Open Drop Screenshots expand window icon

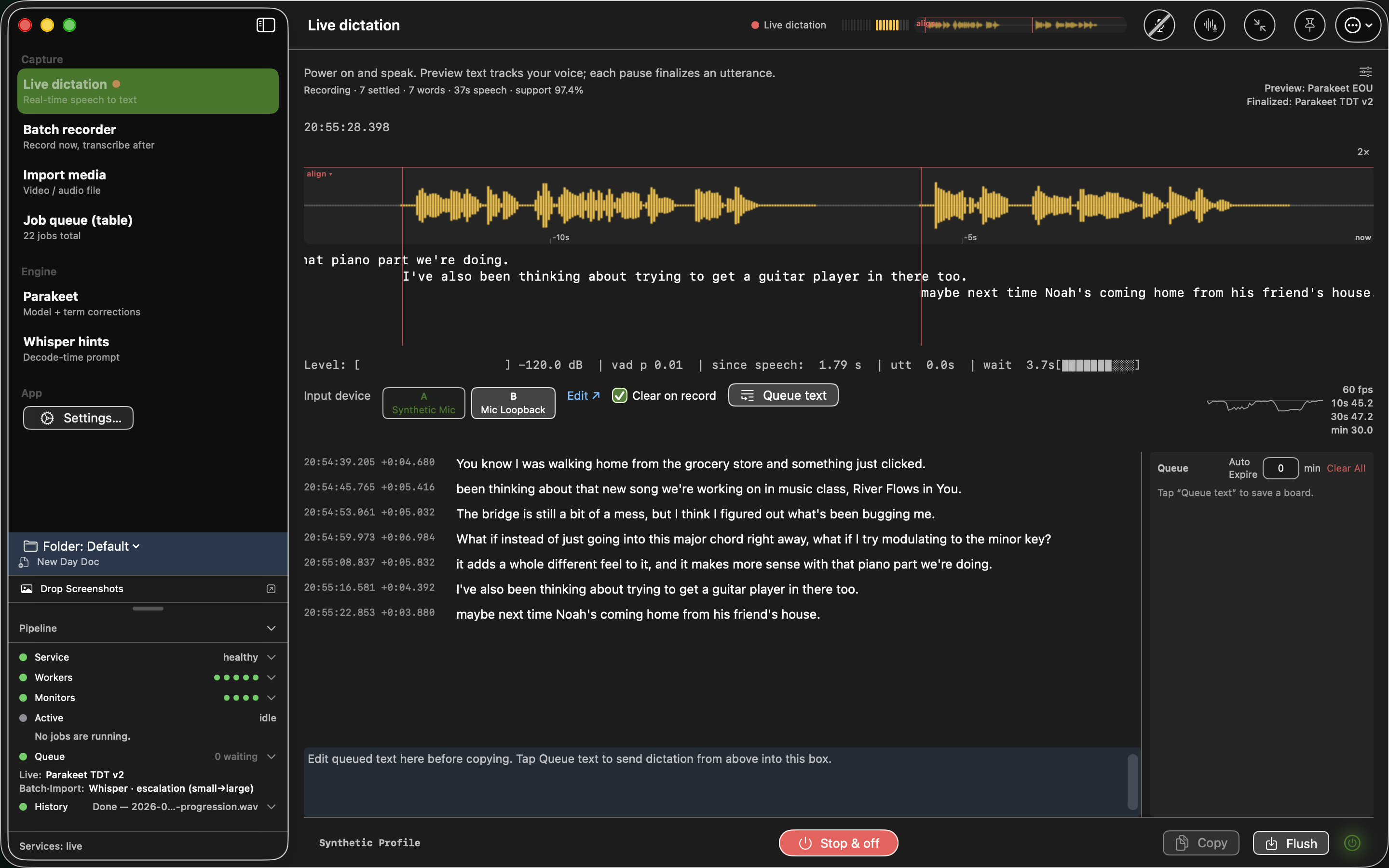point(271,588)
